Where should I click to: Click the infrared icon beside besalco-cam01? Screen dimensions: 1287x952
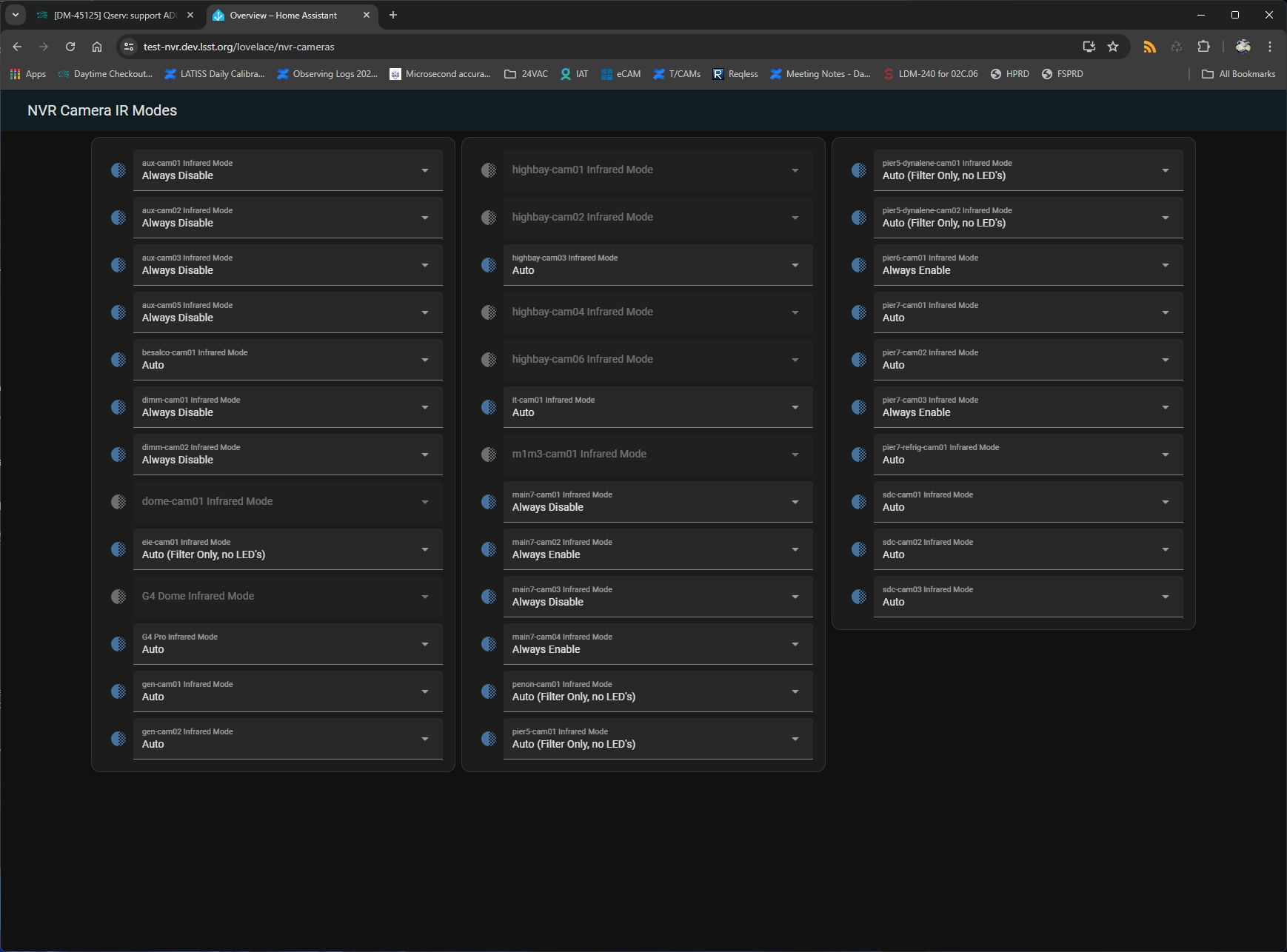(118, 360)
